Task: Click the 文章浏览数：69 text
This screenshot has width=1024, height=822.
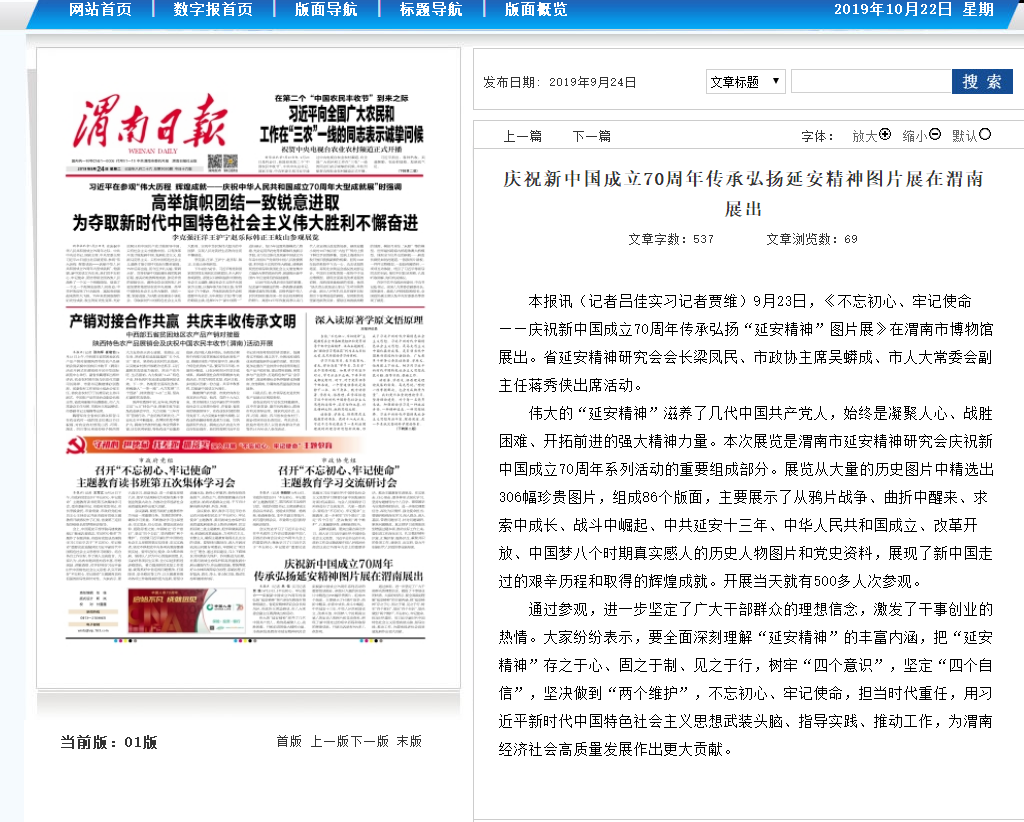Action: pyautogui.click(x=812, y=239)
